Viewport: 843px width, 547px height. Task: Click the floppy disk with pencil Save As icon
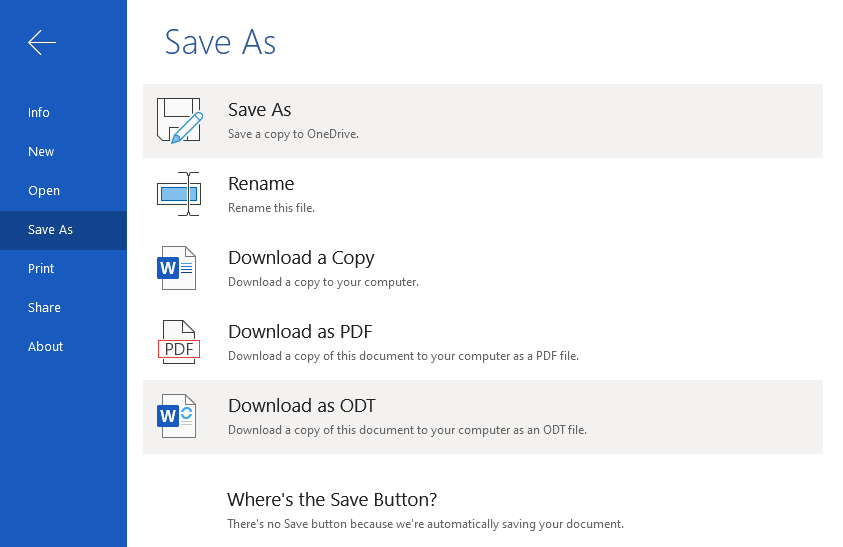(180, 120)
